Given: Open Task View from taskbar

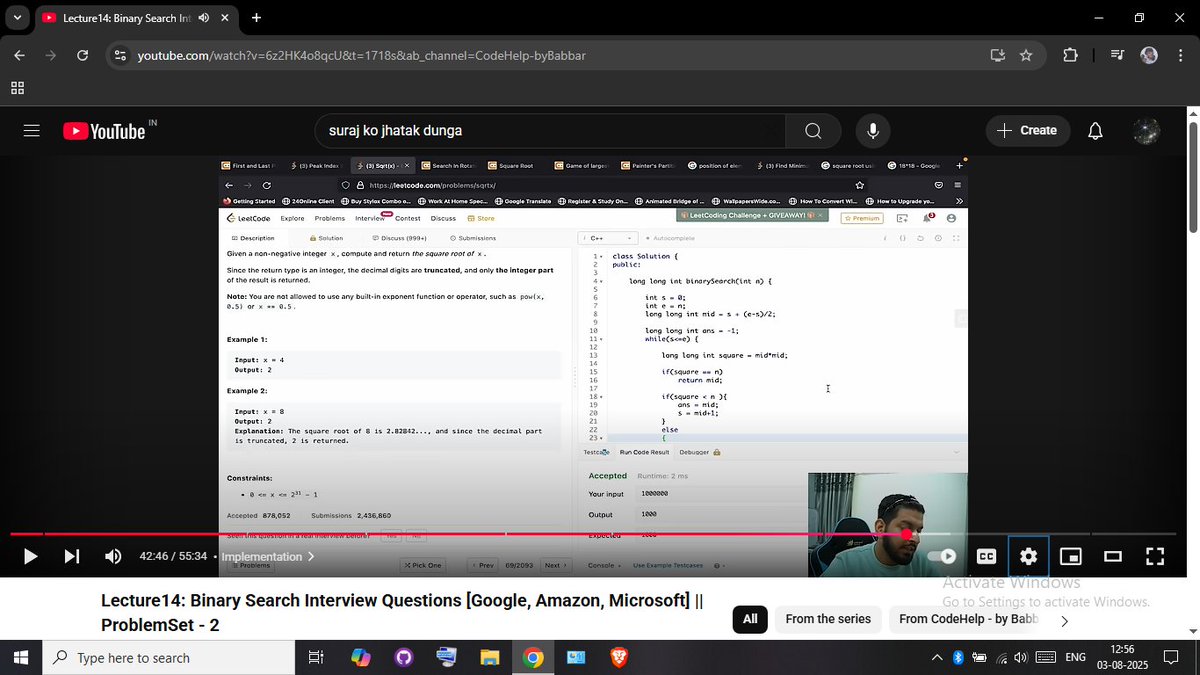Looking at the screenshot, I should coord(315,657).
